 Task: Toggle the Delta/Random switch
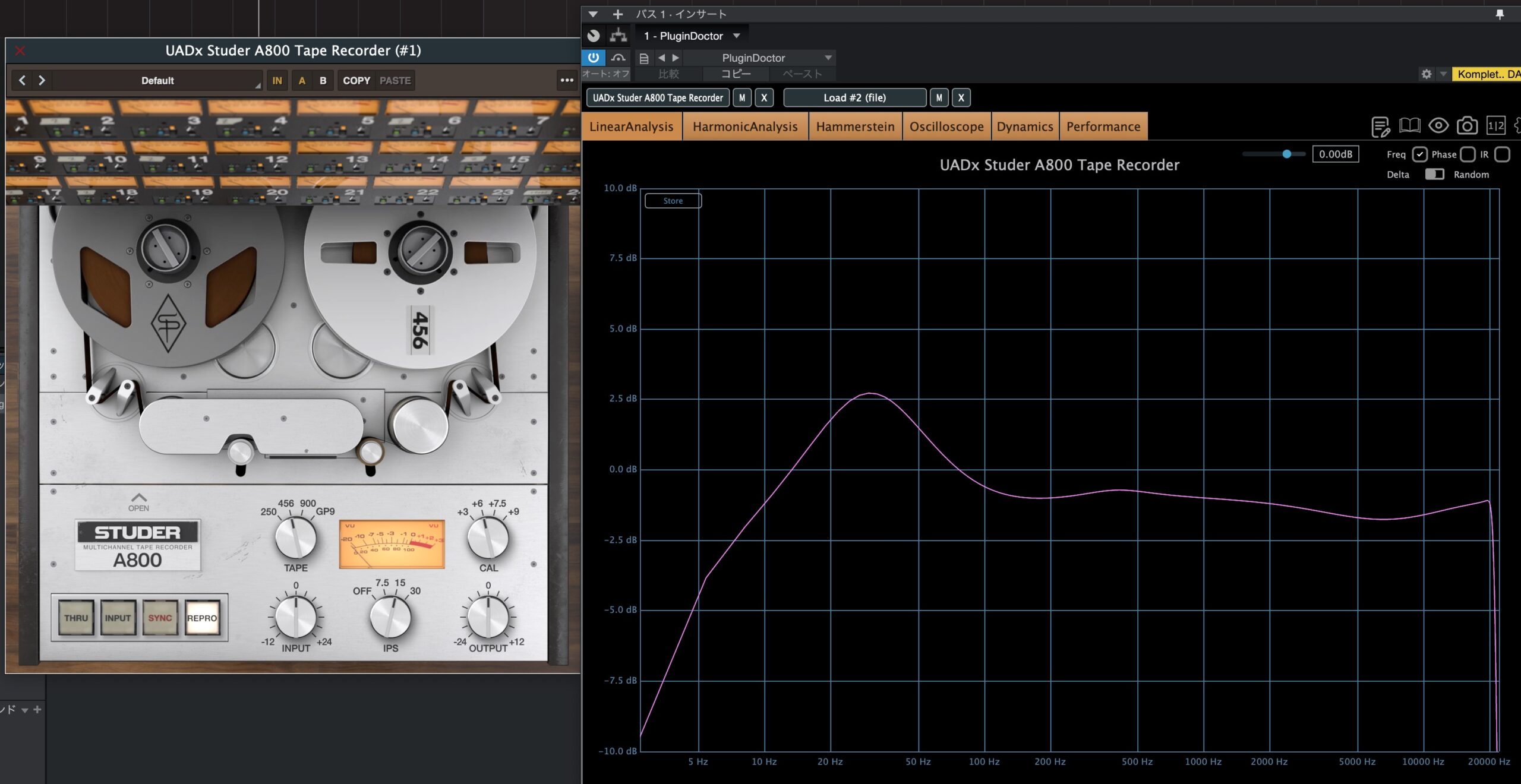1434,174
